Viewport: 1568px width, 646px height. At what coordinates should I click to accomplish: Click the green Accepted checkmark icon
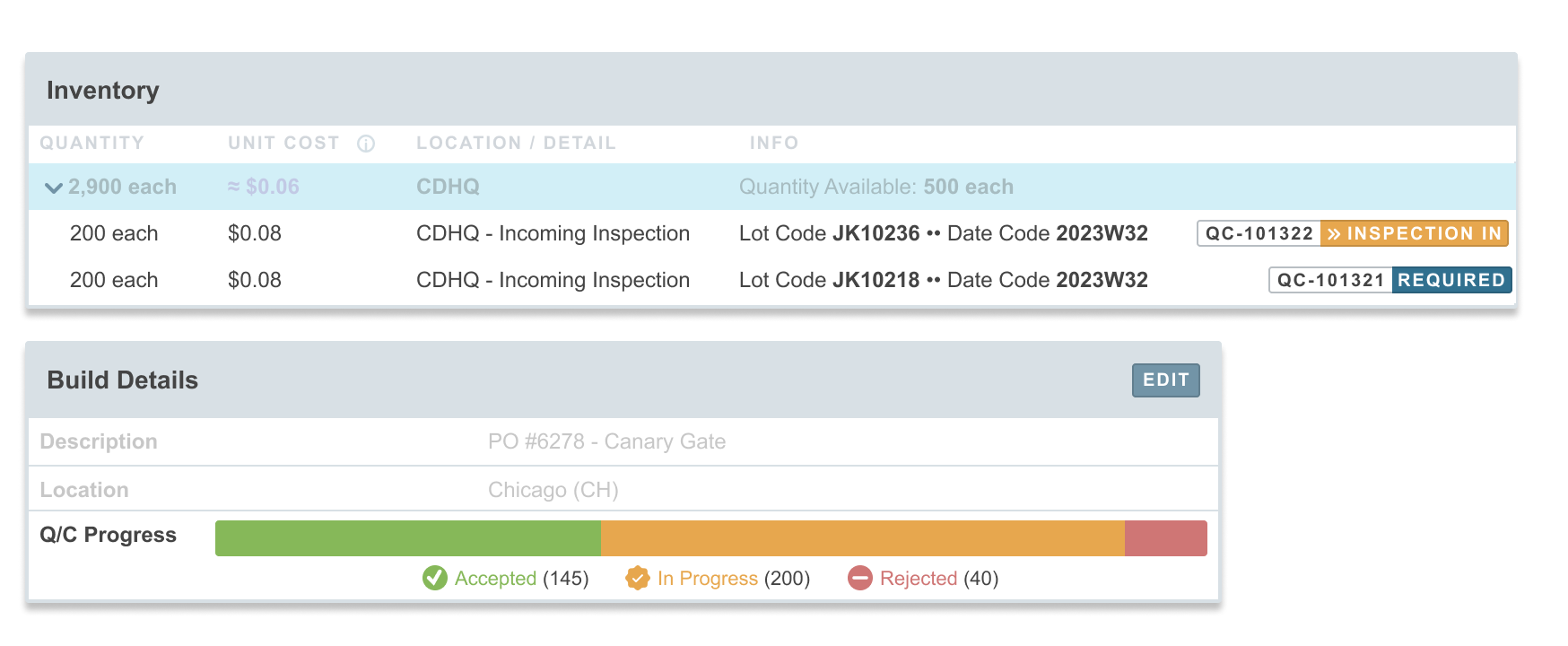click(435, 578)
